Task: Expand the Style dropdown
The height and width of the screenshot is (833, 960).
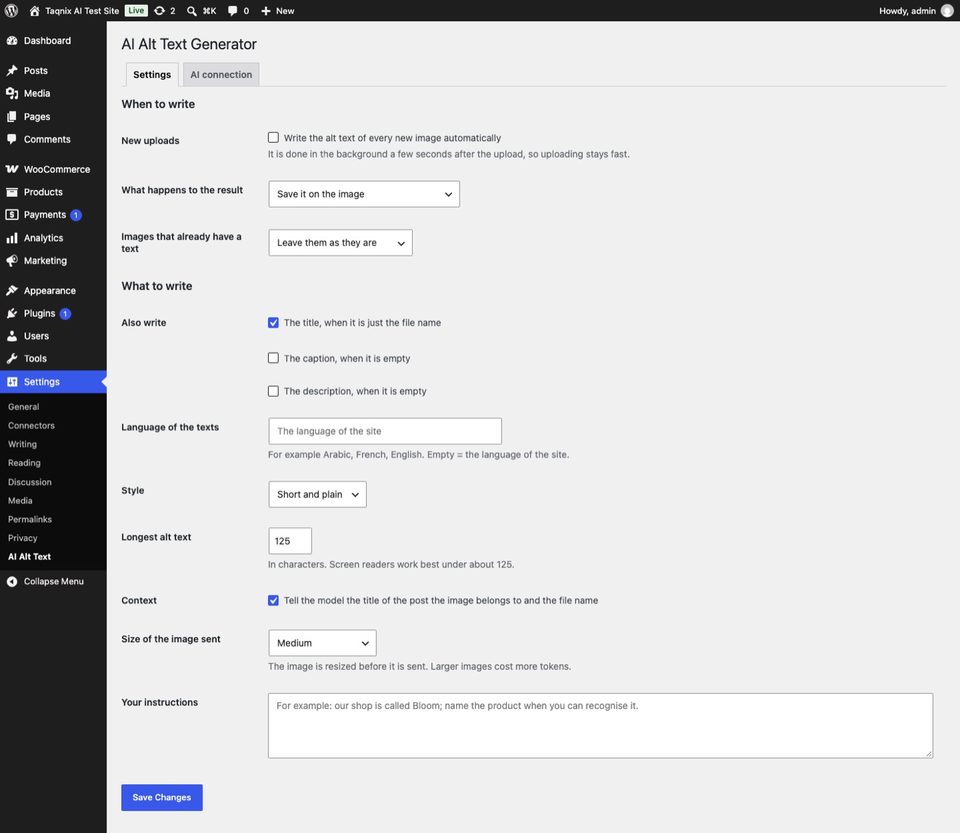Action: (x=317, y=495)
